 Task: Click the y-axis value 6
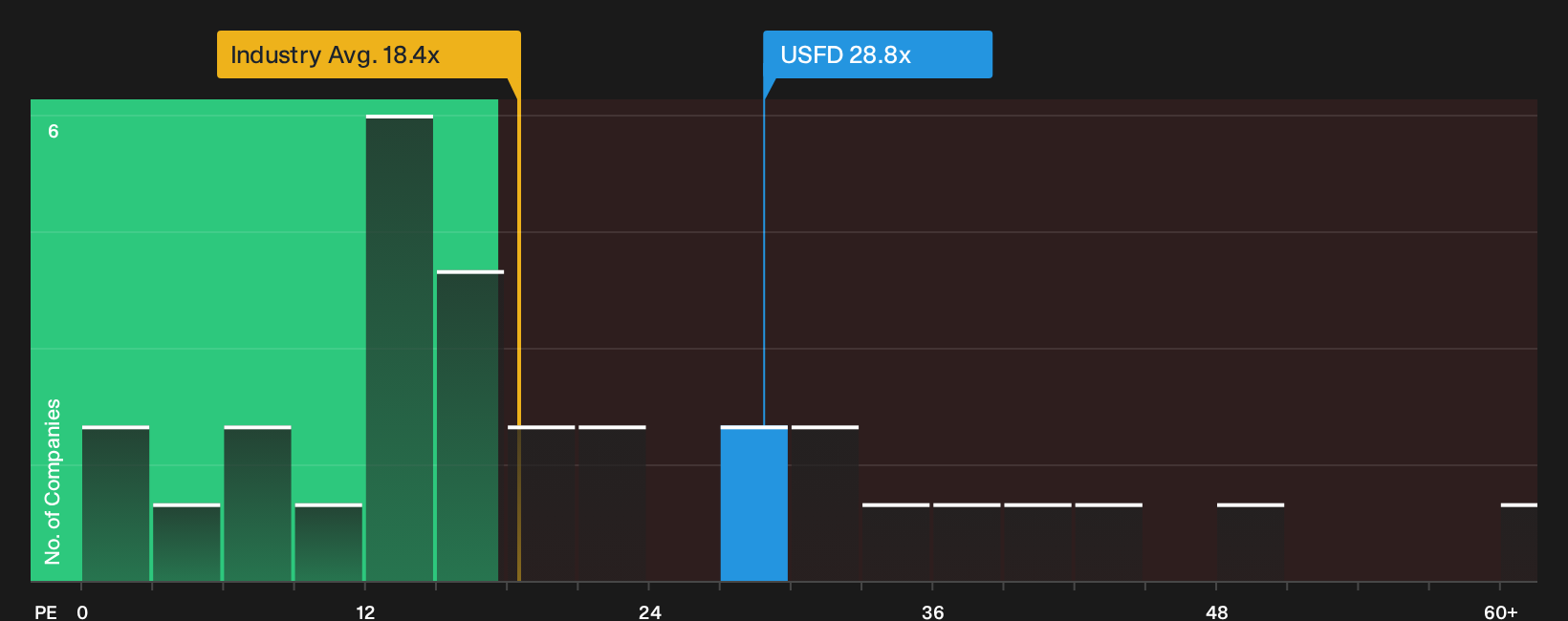pyautogui.click(x=54, y=131)
